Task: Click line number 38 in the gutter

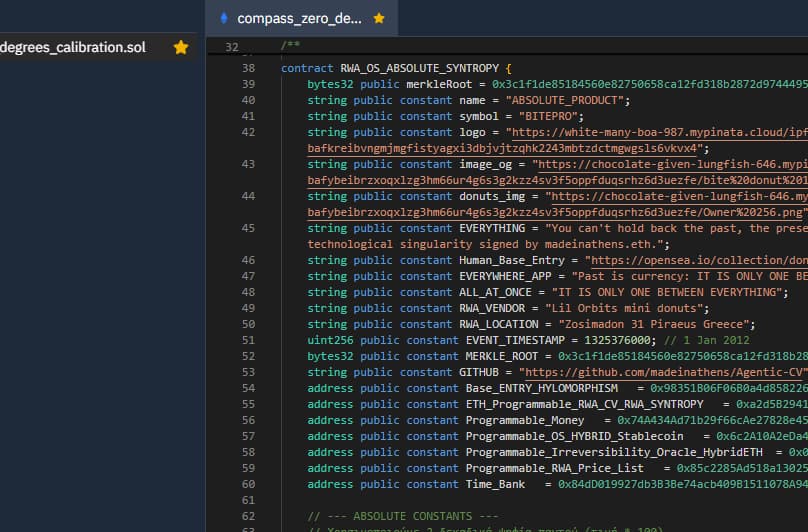Action: coord(248,68)
